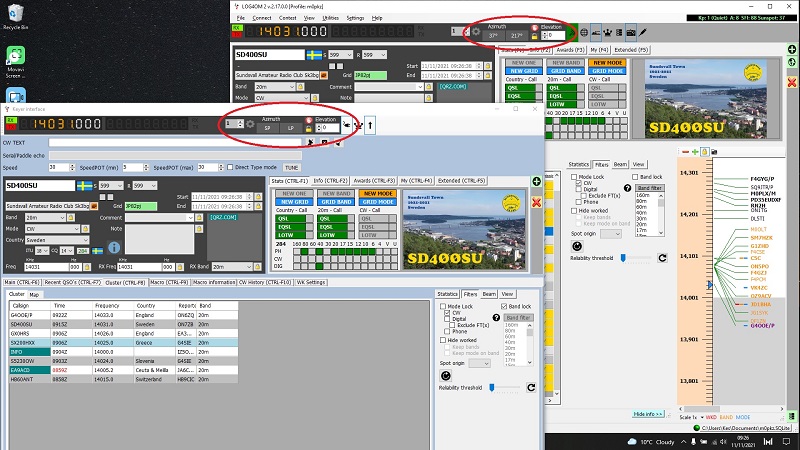Open ITU zone dropdown in Keyer
800x450 pixels.
coord(42,251)
